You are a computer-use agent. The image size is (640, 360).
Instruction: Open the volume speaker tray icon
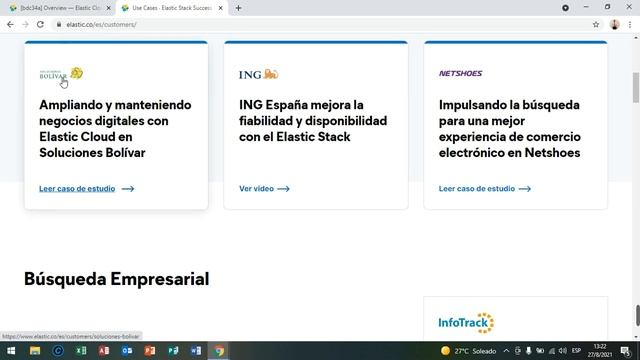563,351
